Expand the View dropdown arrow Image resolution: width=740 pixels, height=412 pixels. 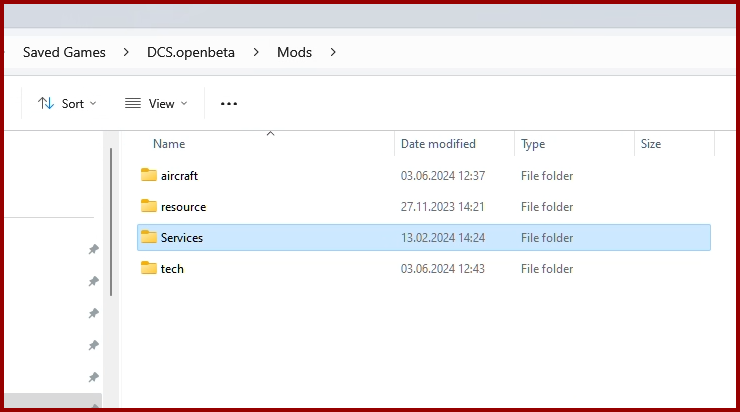184,103
